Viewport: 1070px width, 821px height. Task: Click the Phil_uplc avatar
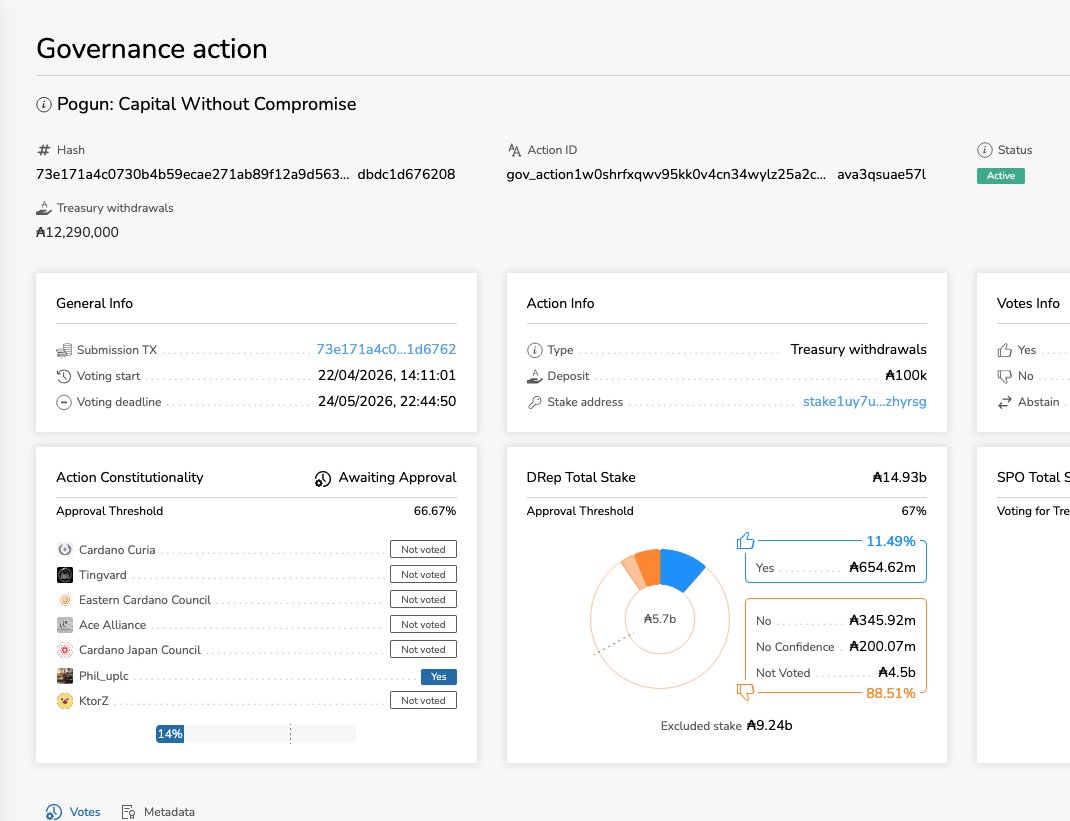point(65,676)
